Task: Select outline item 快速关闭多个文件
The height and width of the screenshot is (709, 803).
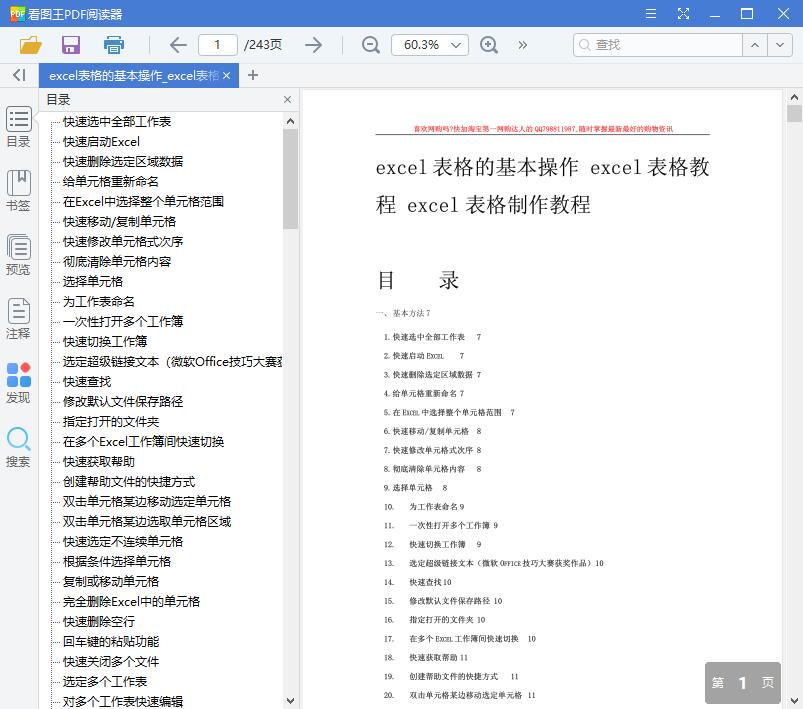Action: (x=111, y=661)
